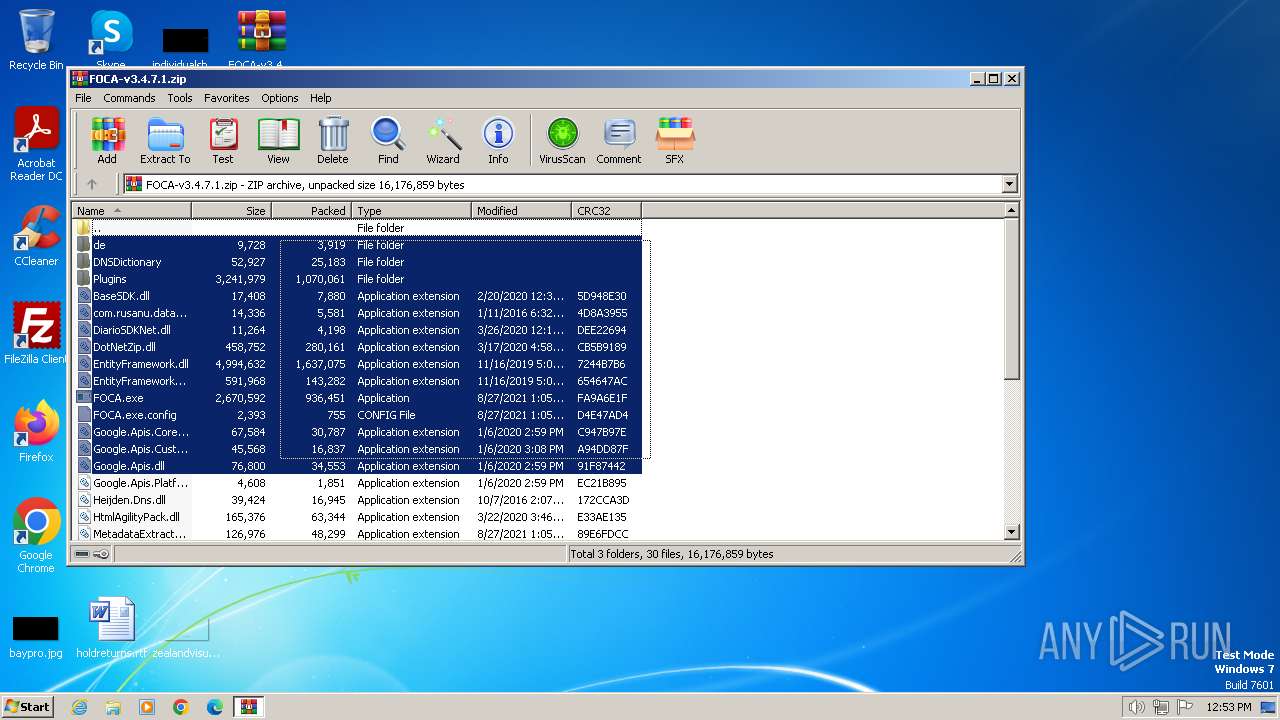This screenshot has width=1280, height=720.
Task: Sort by Packed column header
Action: [311, 210]
